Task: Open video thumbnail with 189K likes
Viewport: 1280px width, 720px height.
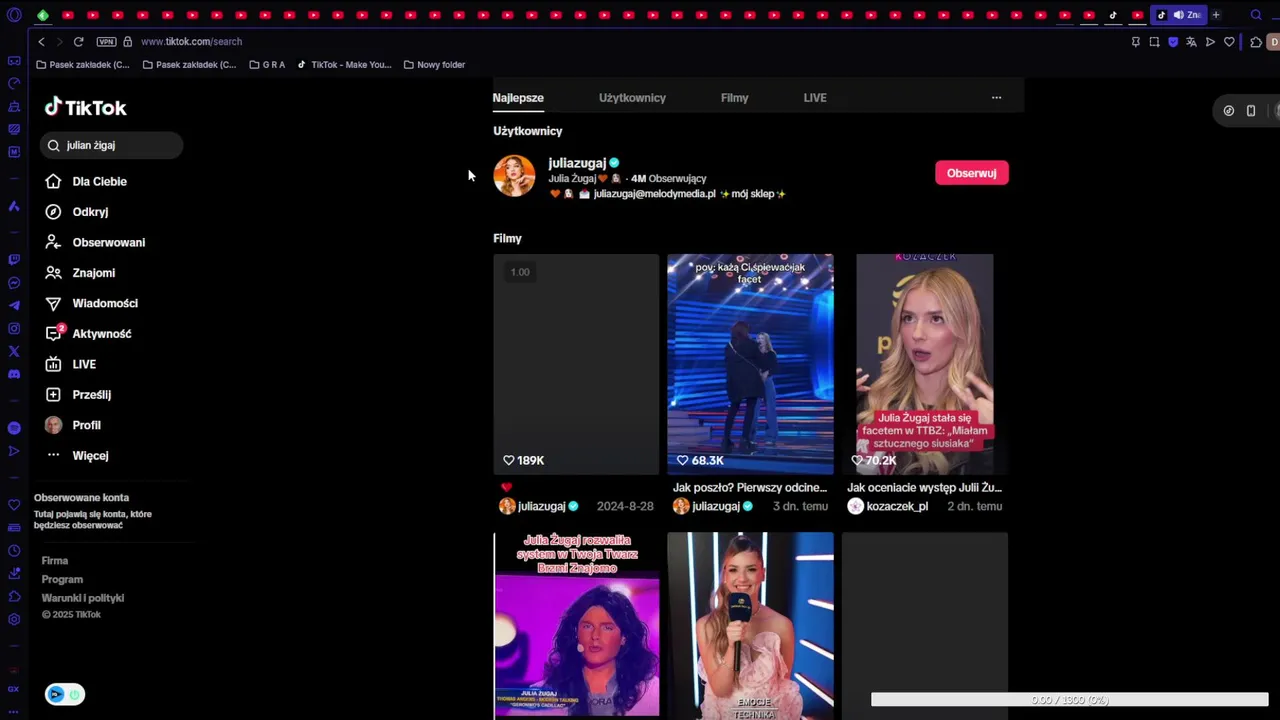Action: [576, 364]
